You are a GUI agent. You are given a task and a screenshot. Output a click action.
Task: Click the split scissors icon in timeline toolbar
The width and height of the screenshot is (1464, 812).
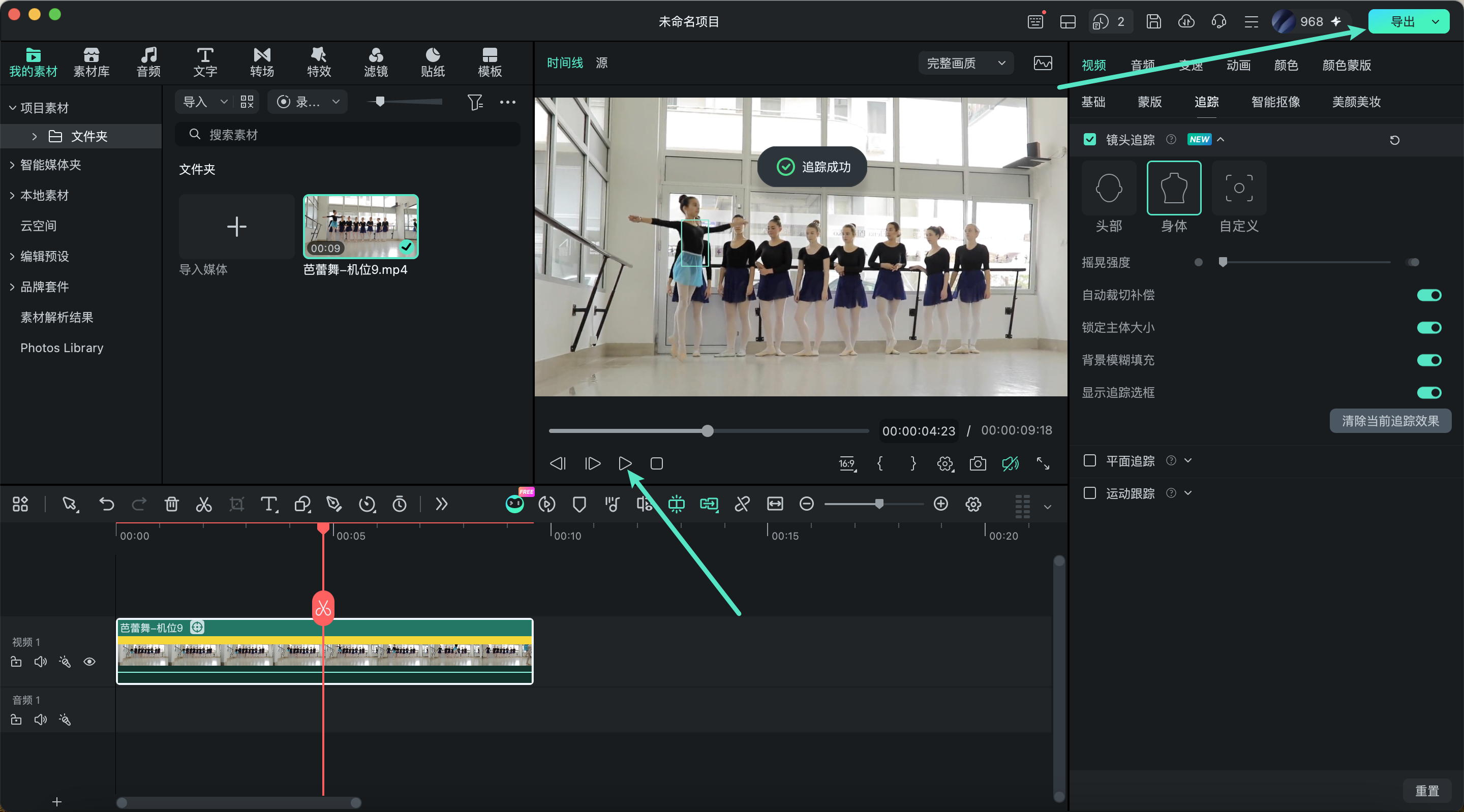(x=203, y=504)
